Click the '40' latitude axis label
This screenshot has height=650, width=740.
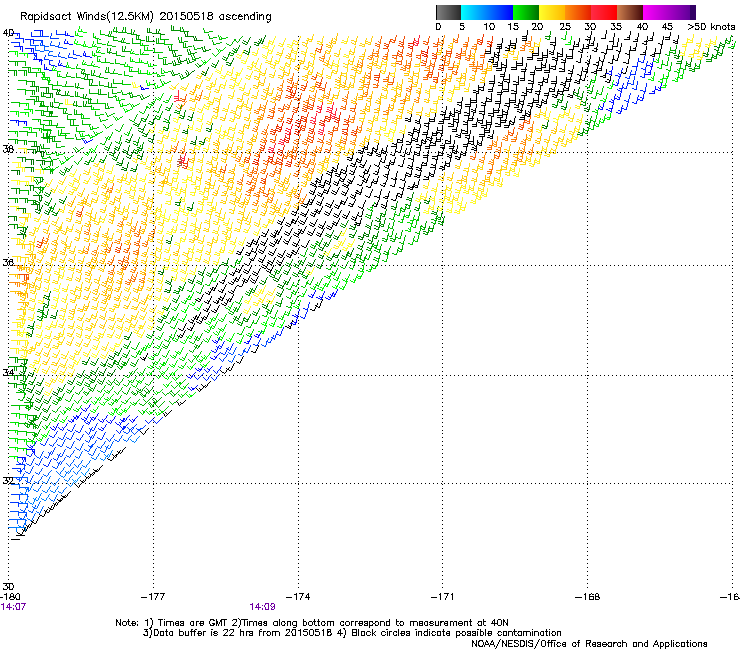[8, 33]
